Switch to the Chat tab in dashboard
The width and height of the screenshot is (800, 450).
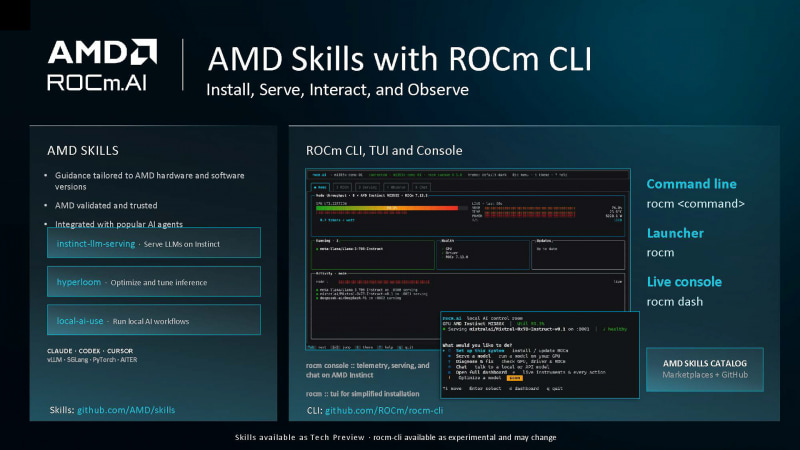421,187
